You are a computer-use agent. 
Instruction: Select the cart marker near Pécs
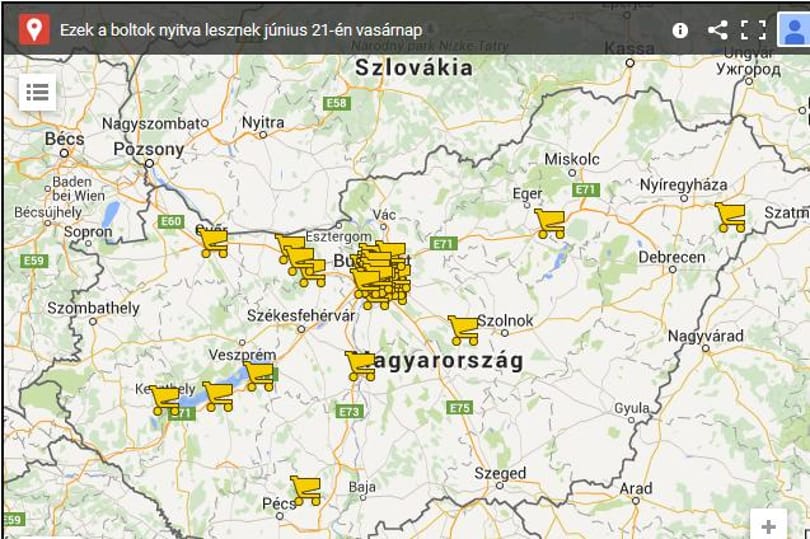306,490
